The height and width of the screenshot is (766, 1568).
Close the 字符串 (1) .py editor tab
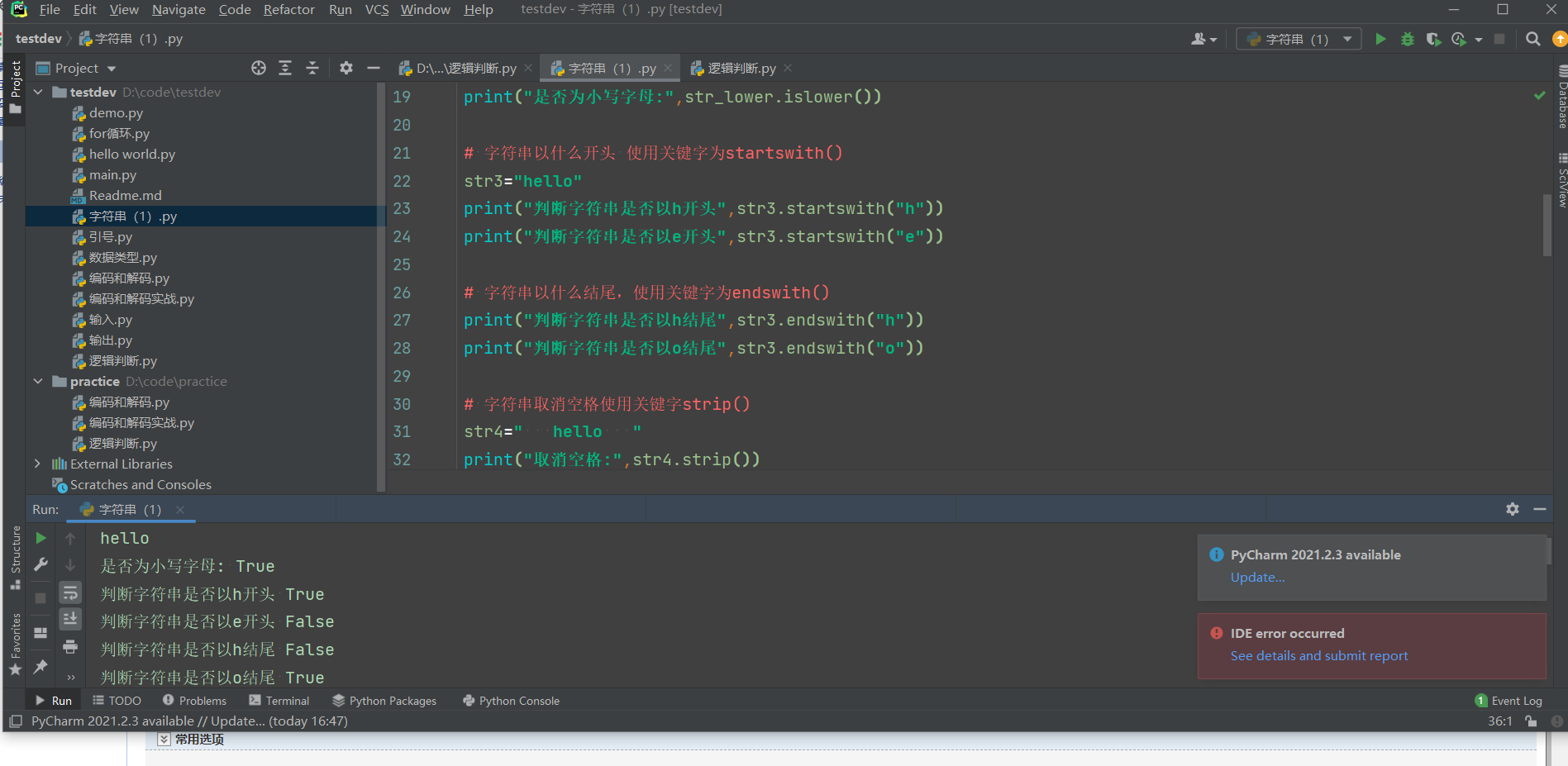coord(668,68)
